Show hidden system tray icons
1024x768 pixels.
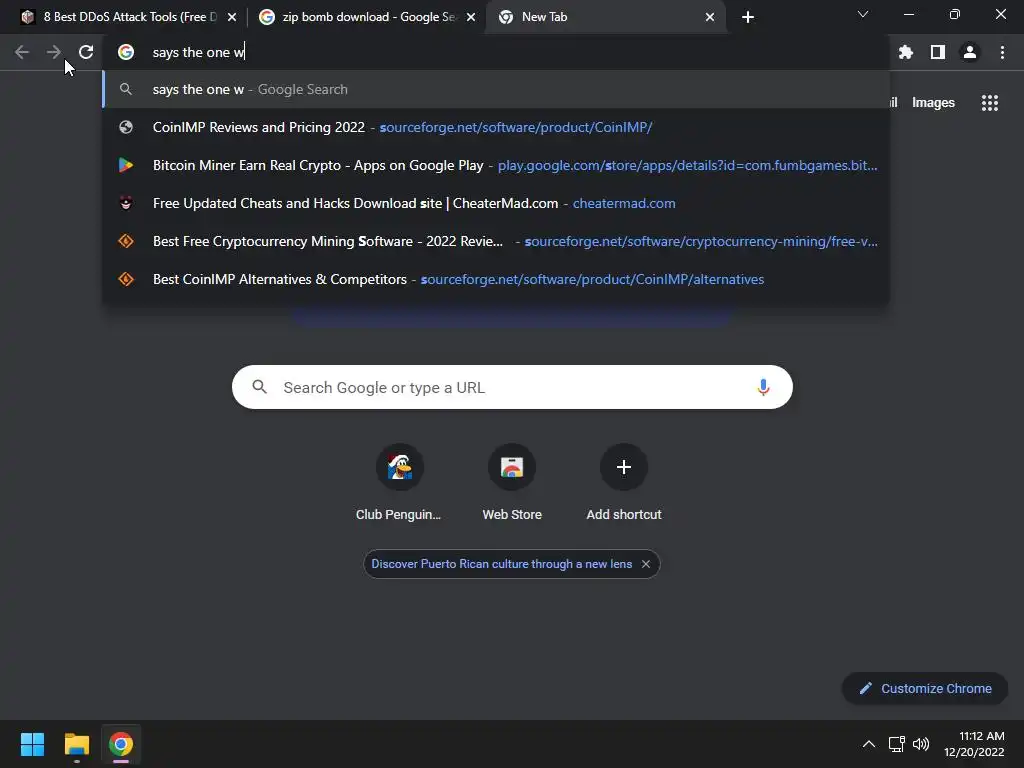pyautogui.click(x=869, y=744)
